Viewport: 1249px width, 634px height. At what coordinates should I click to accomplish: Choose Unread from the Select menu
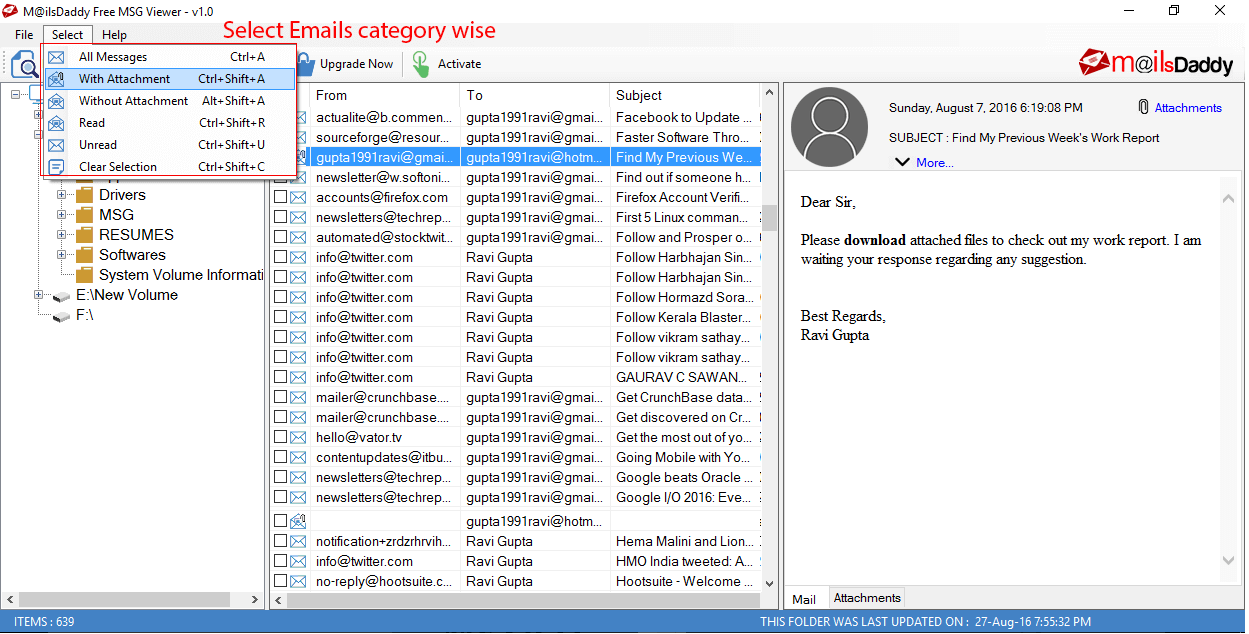[169, 145]
